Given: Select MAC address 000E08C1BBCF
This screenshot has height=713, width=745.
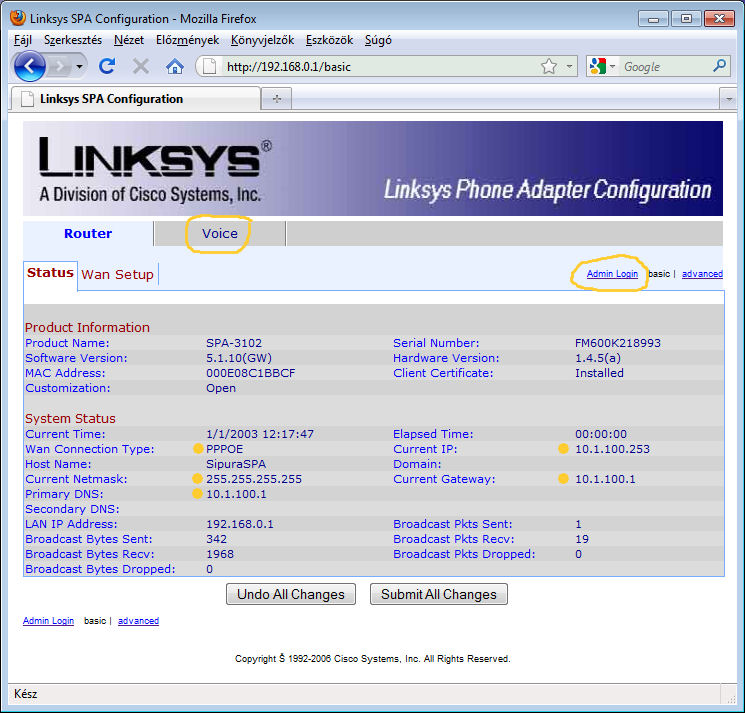Looking at the screenshot, I should click(x=251, y=373).
